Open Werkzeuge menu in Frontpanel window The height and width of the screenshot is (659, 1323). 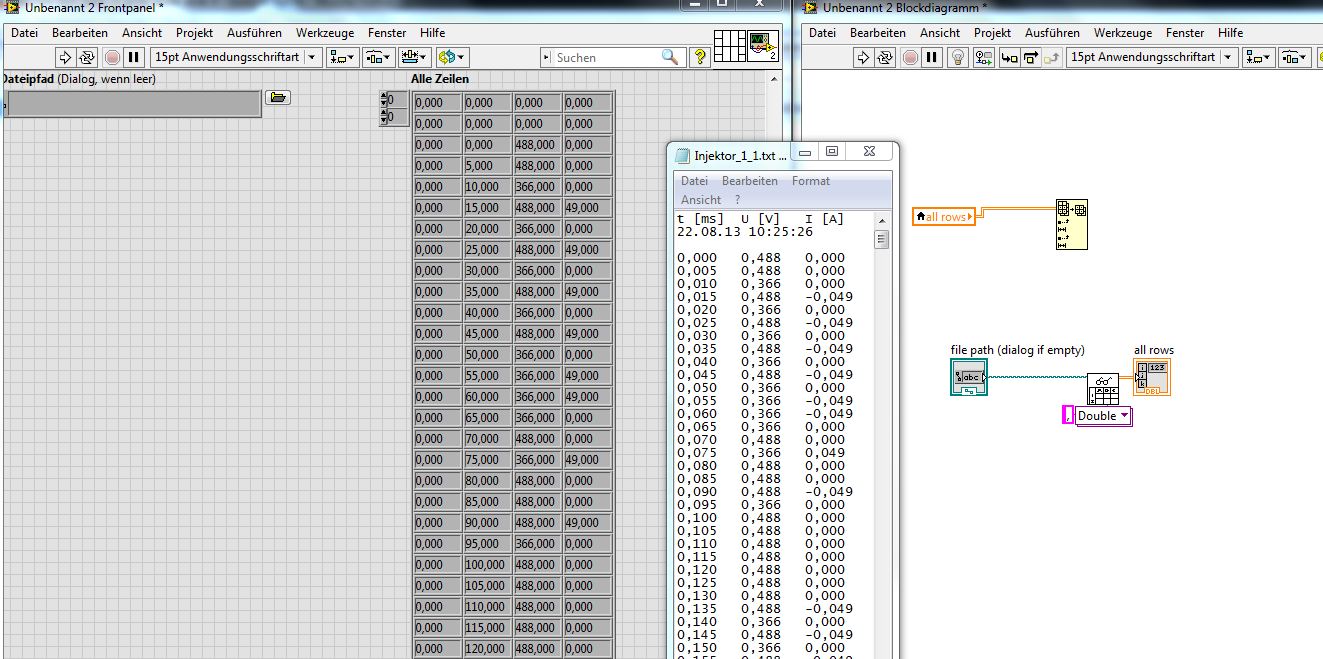coord(325,33)
